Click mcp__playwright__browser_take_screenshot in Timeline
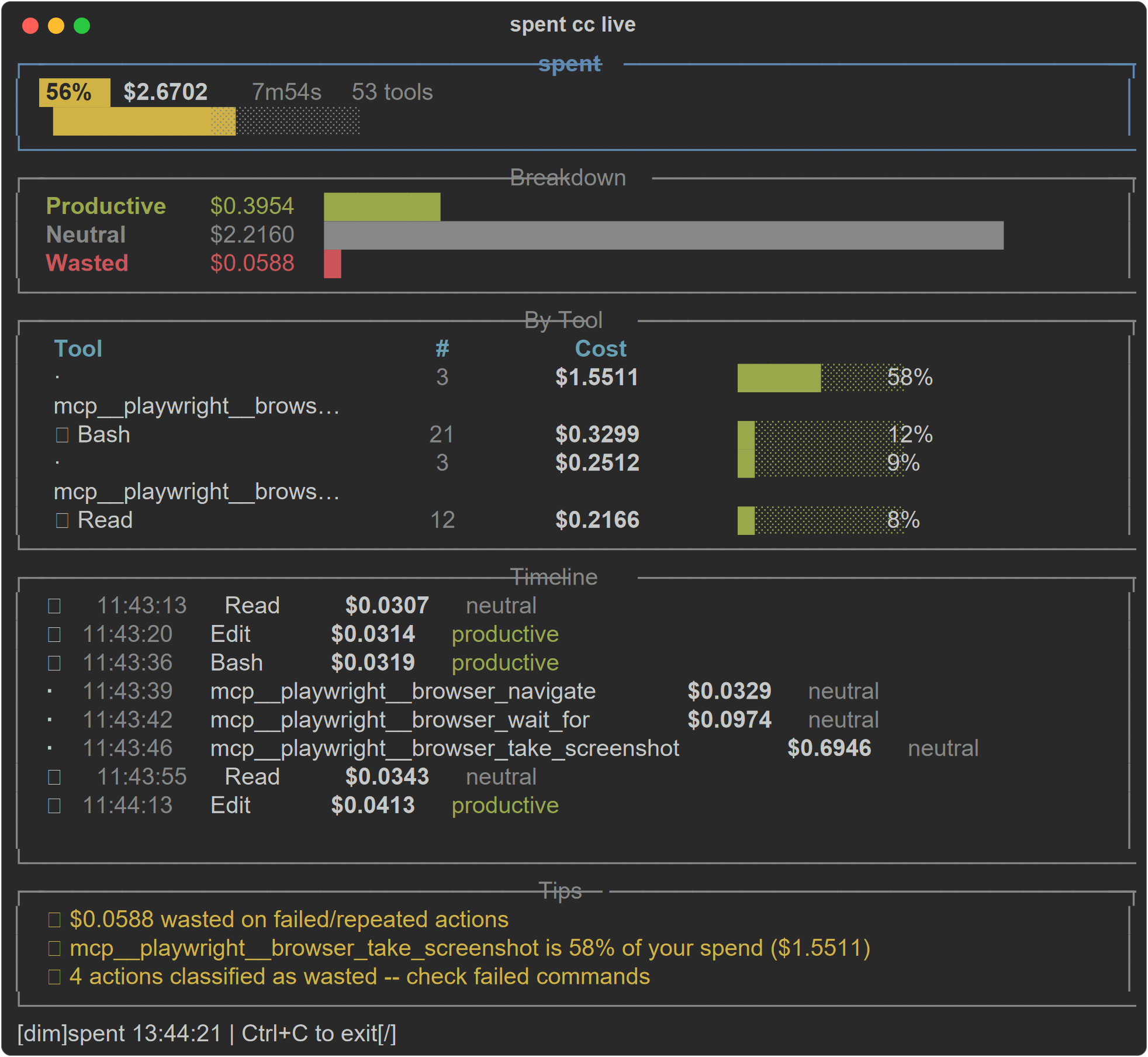This screenshot has width=1148, height=1057. pos(445,749)
